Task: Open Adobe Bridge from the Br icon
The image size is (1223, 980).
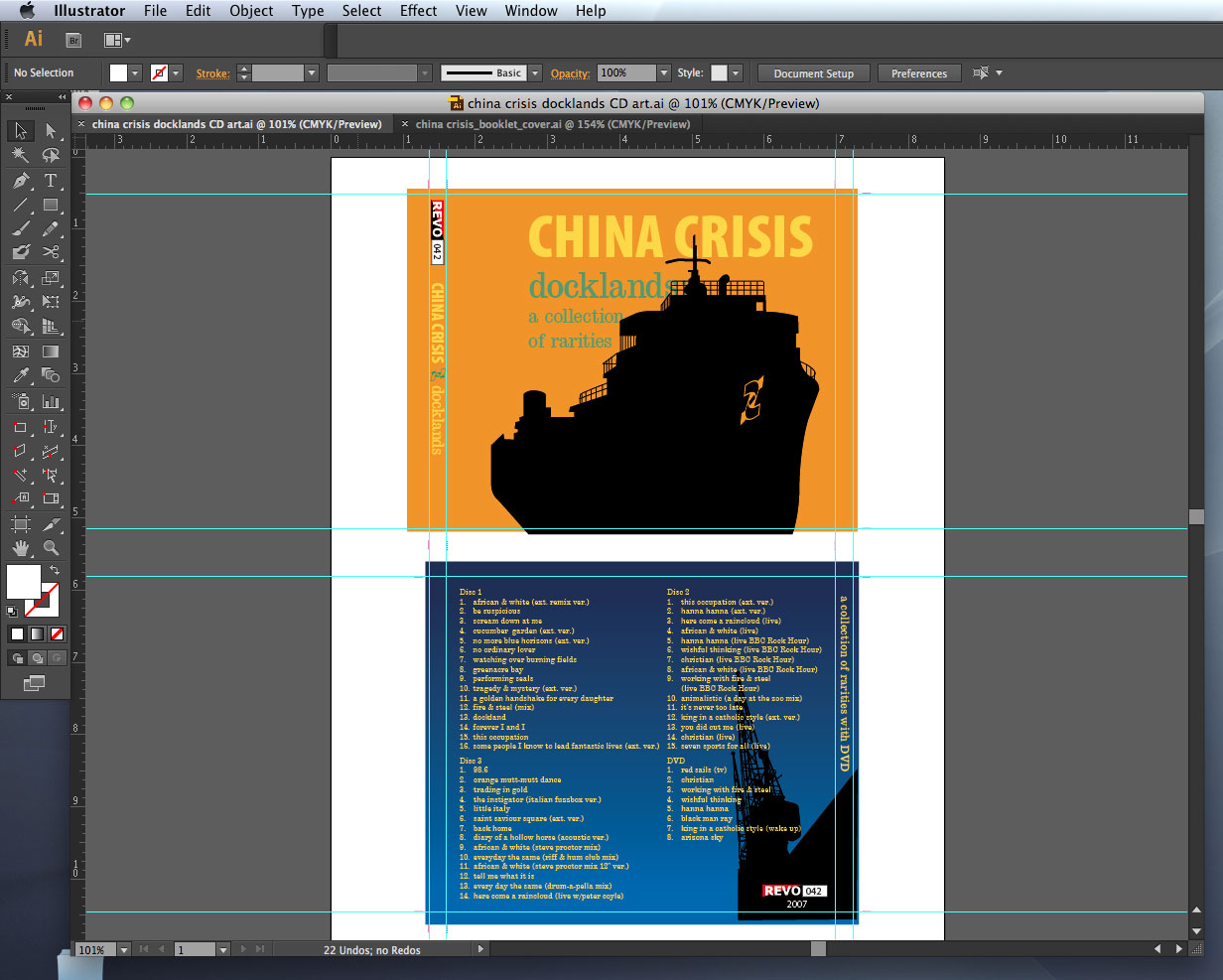Action: click(73, 40)
